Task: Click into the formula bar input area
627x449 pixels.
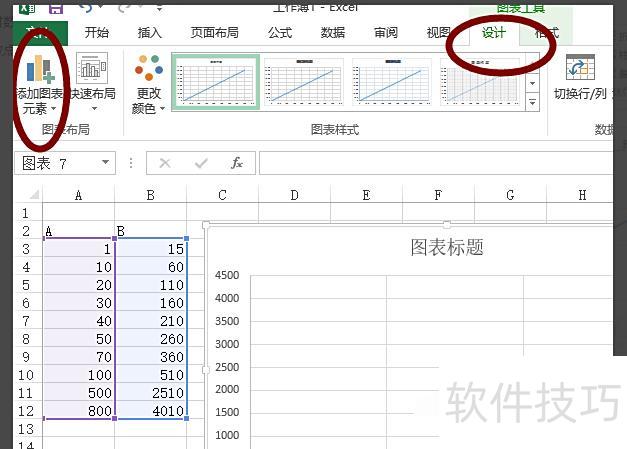Action: pos(436,163)
